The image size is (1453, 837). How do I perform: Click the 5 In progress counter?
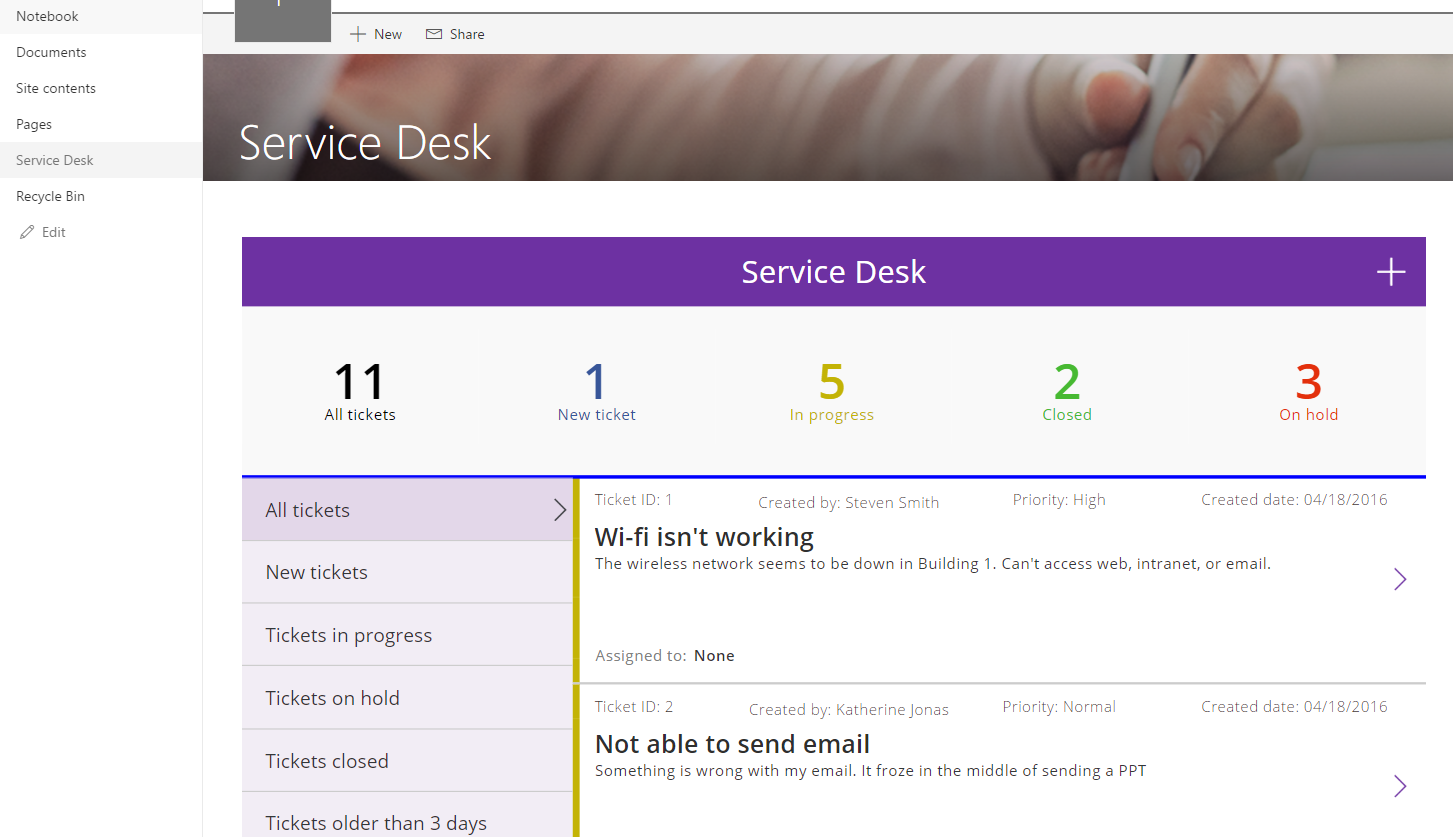coord(831,392)
